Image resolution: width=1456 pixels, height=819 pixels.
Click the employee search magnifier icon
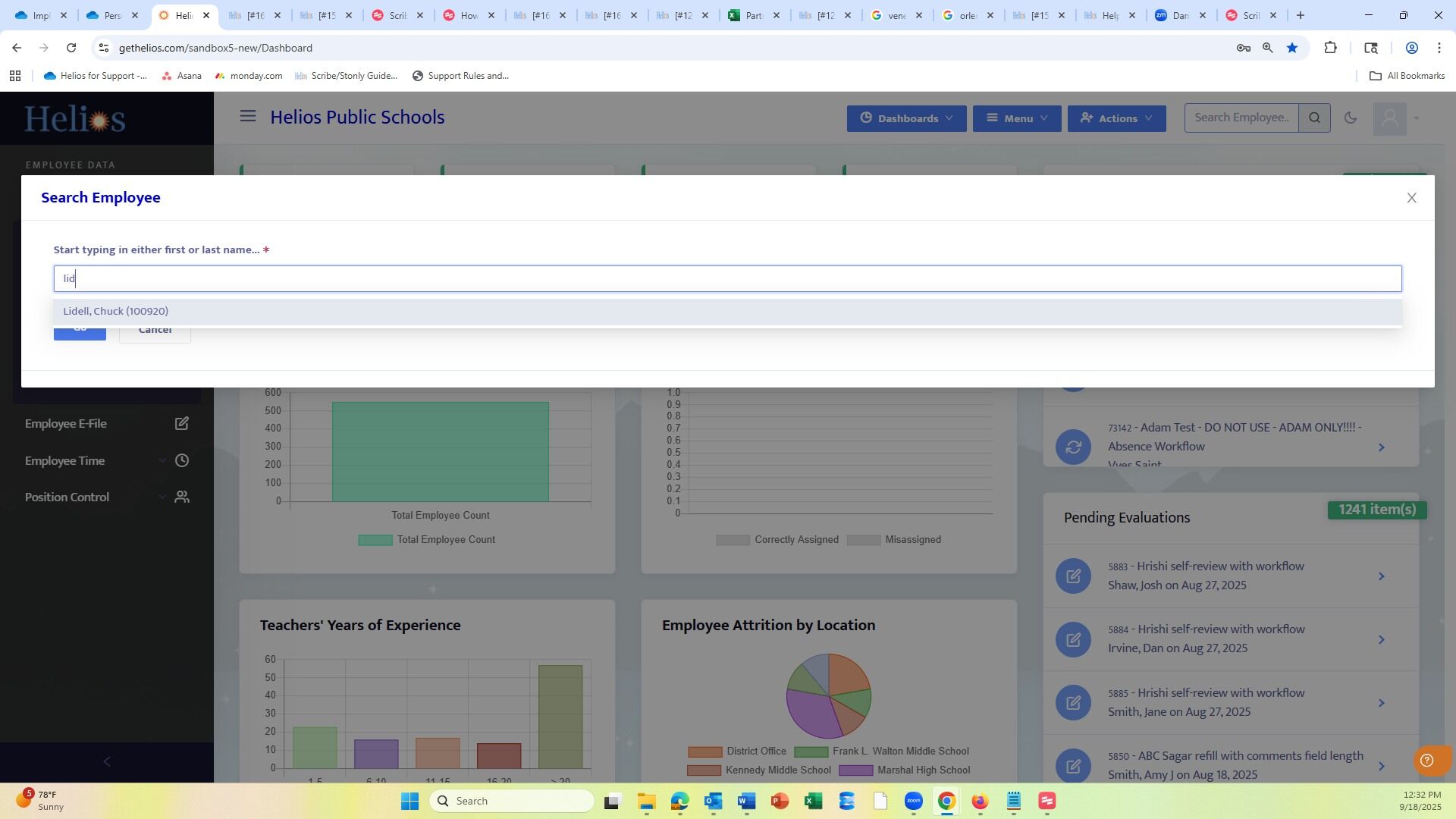(1314, 118)
